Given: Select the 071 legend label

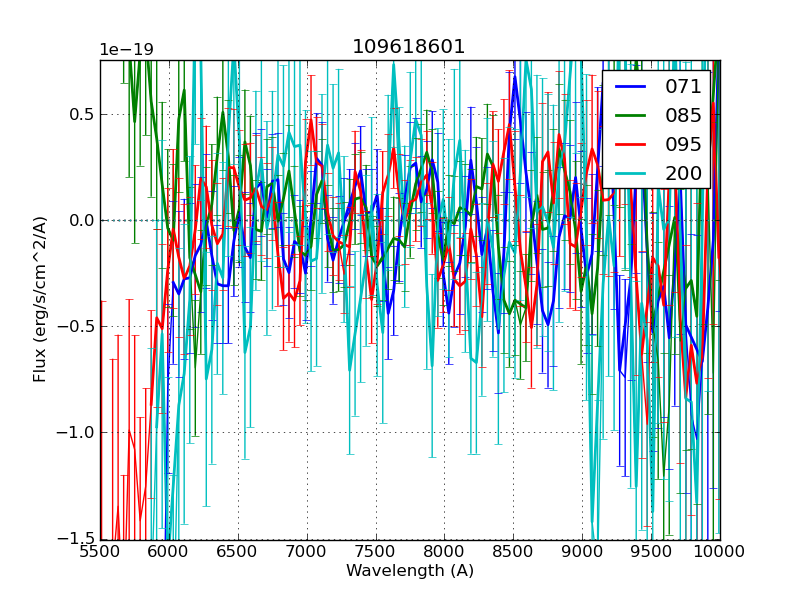Looking at the screenshot, I should coord(683,87).
